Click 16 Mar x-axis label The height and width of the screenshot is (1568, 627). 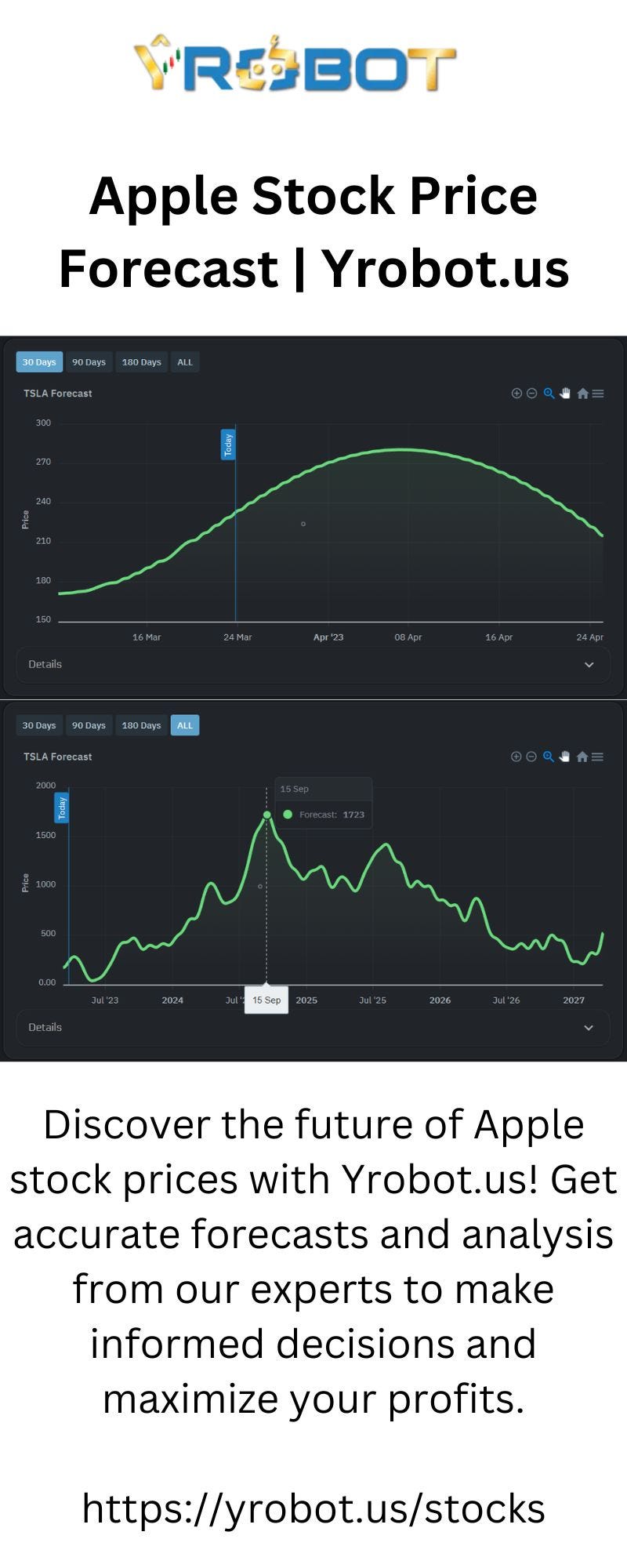147,637
